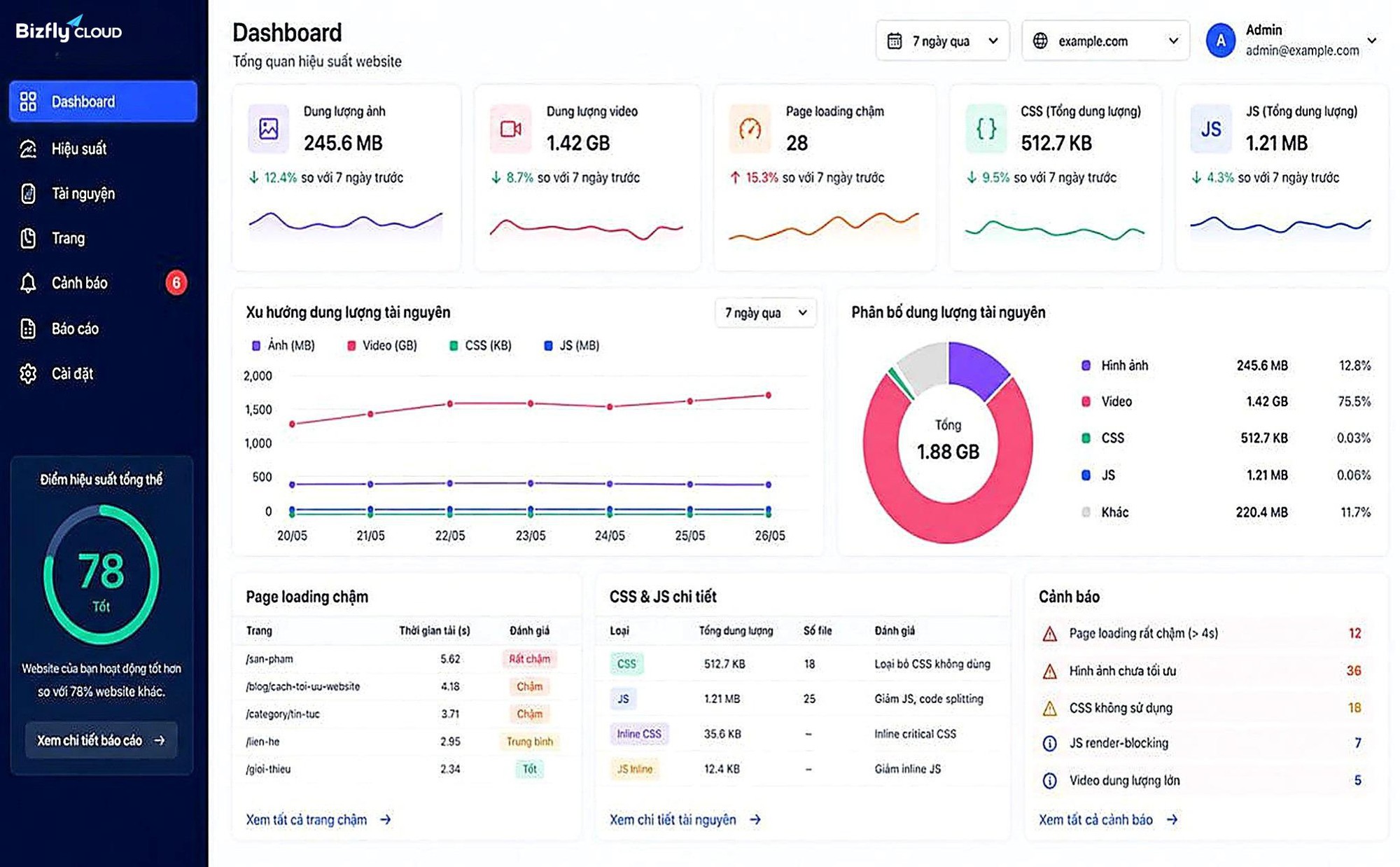Image resolution: width=1400 pixels, height=867 pixels.
Task: Click the speedometer icon on Page loading chậm card
Action: (x=750, y=129)
